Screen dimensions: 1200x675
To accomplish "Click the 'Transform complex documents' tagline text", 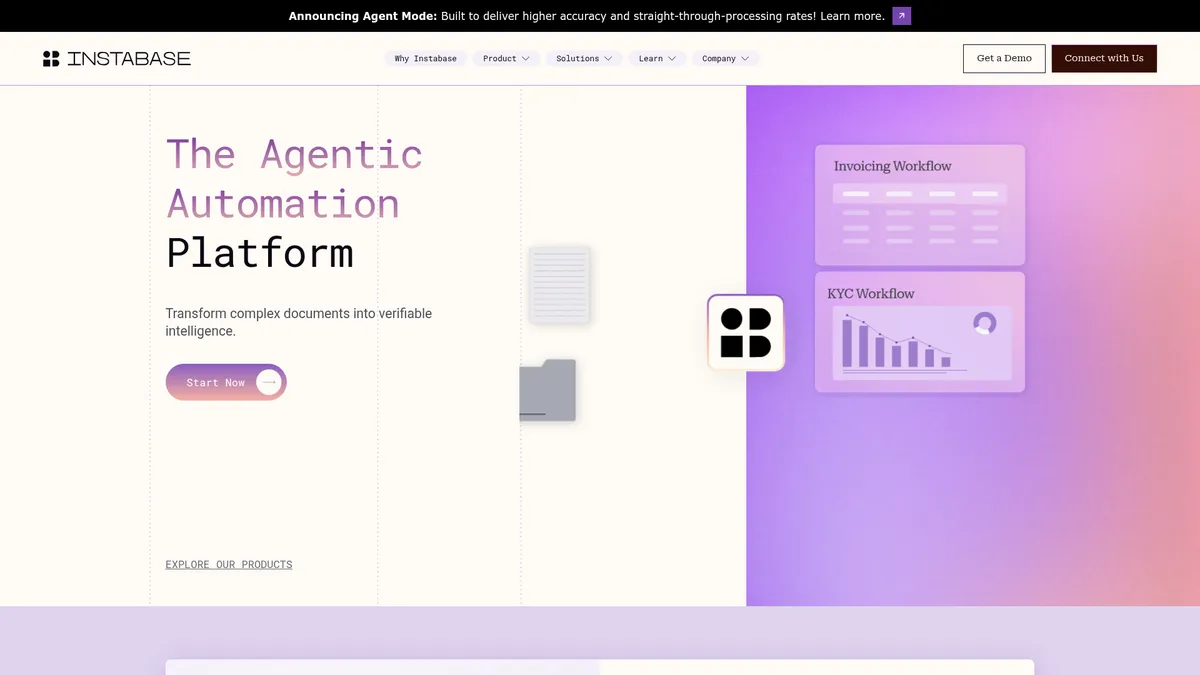I will [299, 322].
